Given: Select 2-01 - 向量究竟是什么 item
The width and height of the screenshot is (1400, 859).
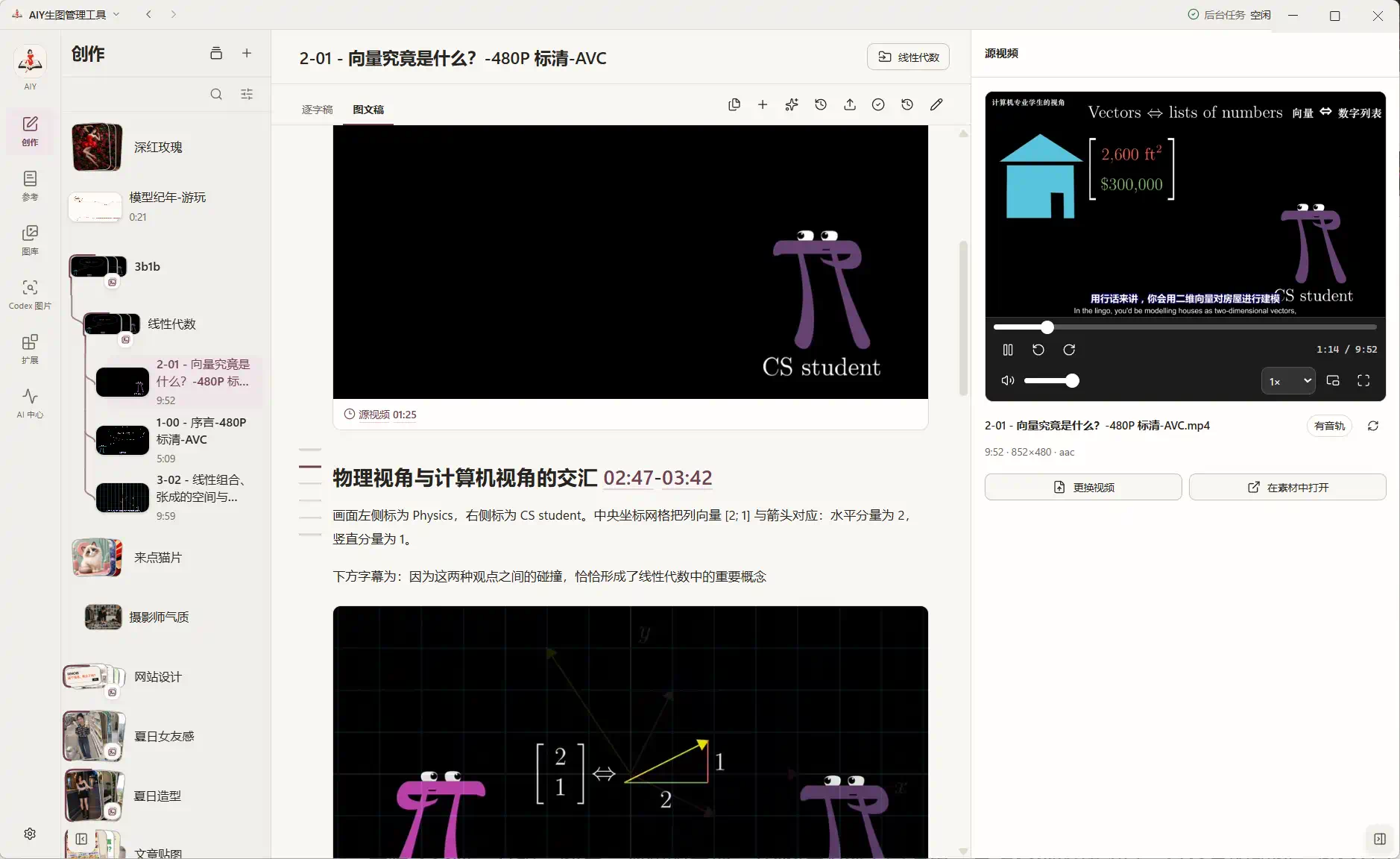Looking at the screenshot, I should 177,382.
